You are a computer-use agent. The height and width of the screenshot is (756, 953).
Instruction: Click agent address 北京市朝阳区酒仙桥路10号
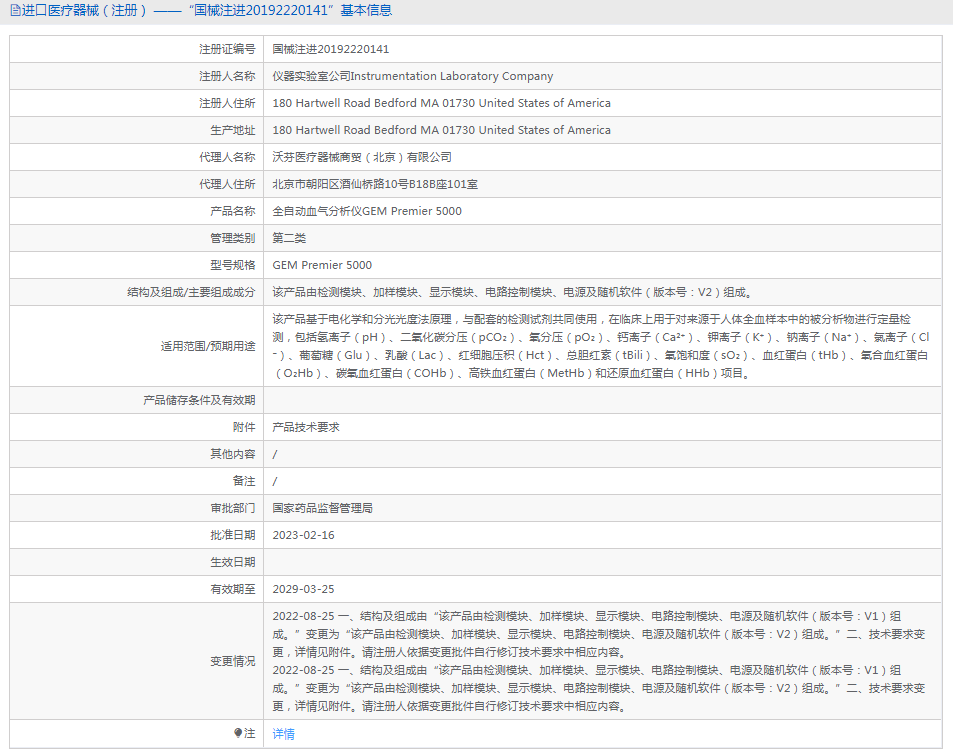[x=375, y=184]
